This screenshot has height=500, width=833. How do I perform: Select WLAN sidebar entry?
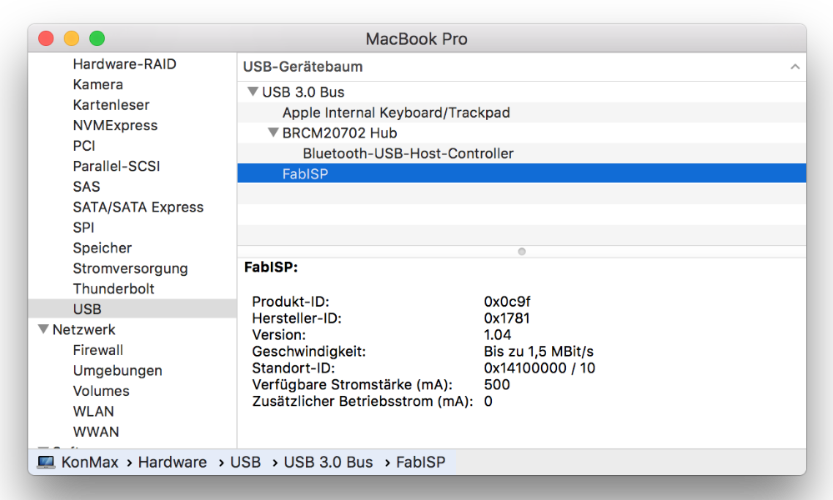(93, 411)
